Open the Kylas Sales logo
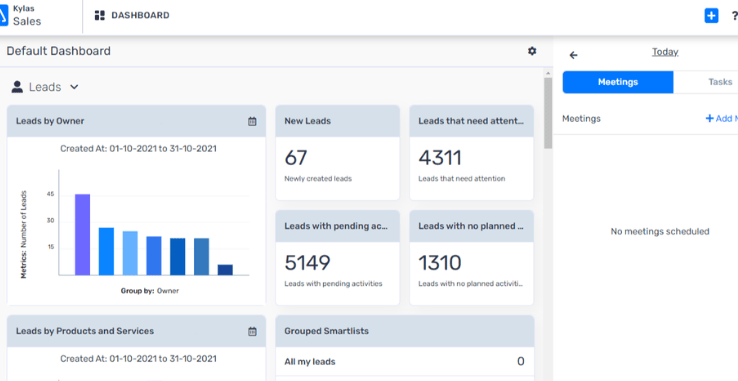This screenshot has width=738, height=381. (21, 16)
